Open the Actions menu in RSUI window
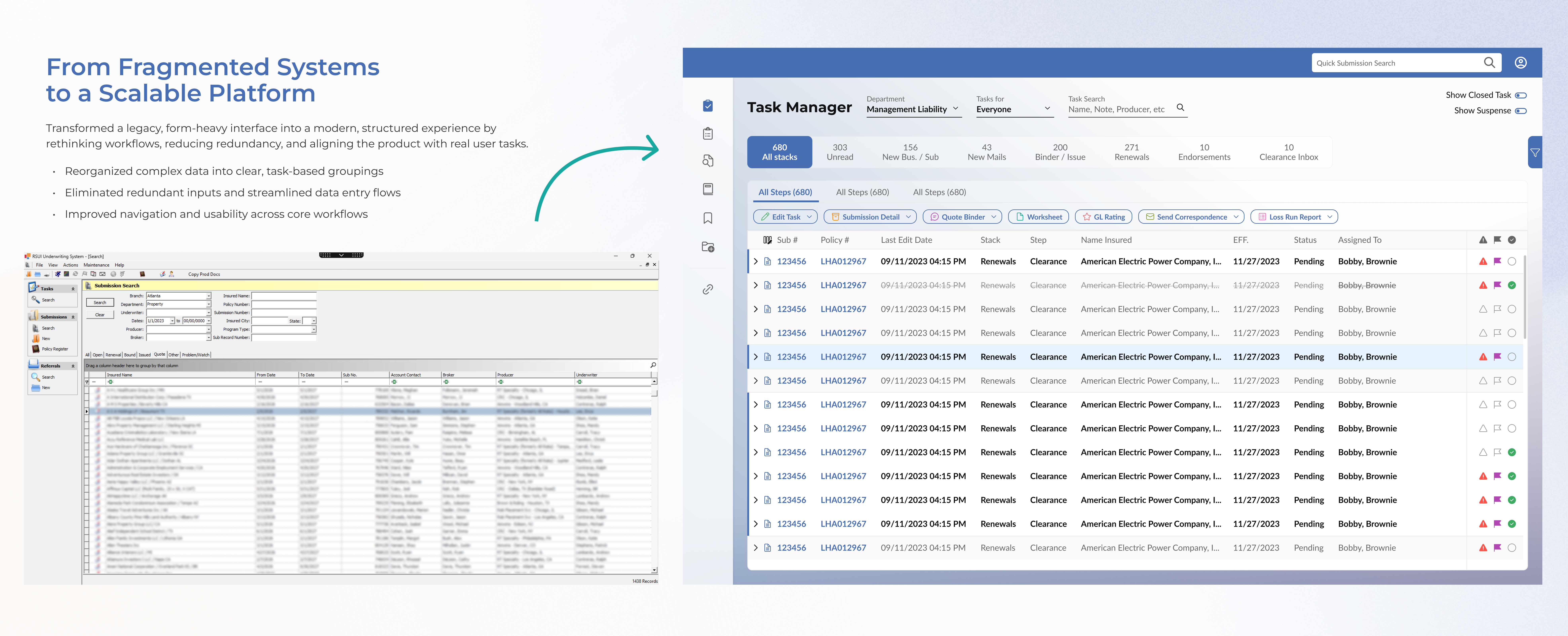The image size is (1568, 636). coord(71,265)
